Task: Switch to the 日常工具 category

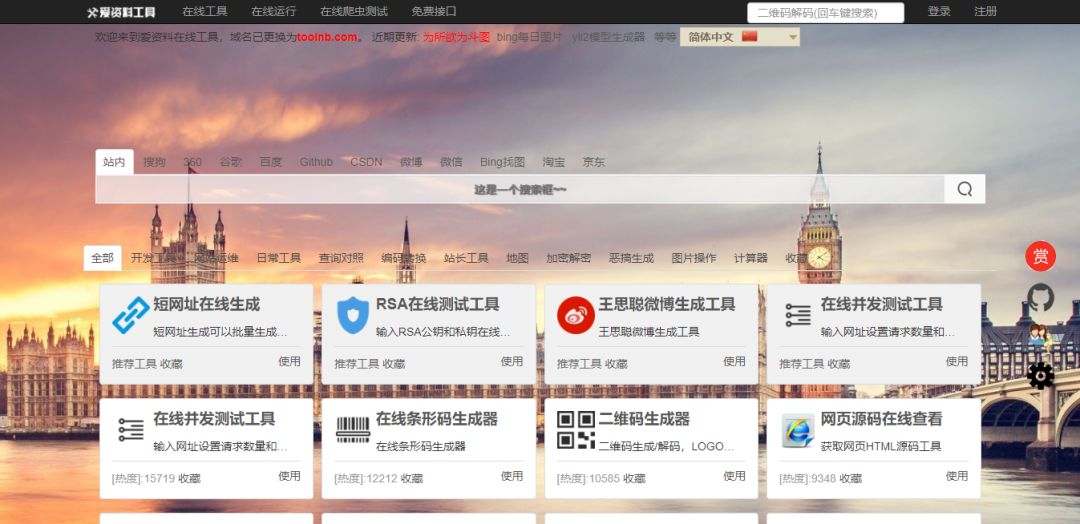Action: coord(279,258)
